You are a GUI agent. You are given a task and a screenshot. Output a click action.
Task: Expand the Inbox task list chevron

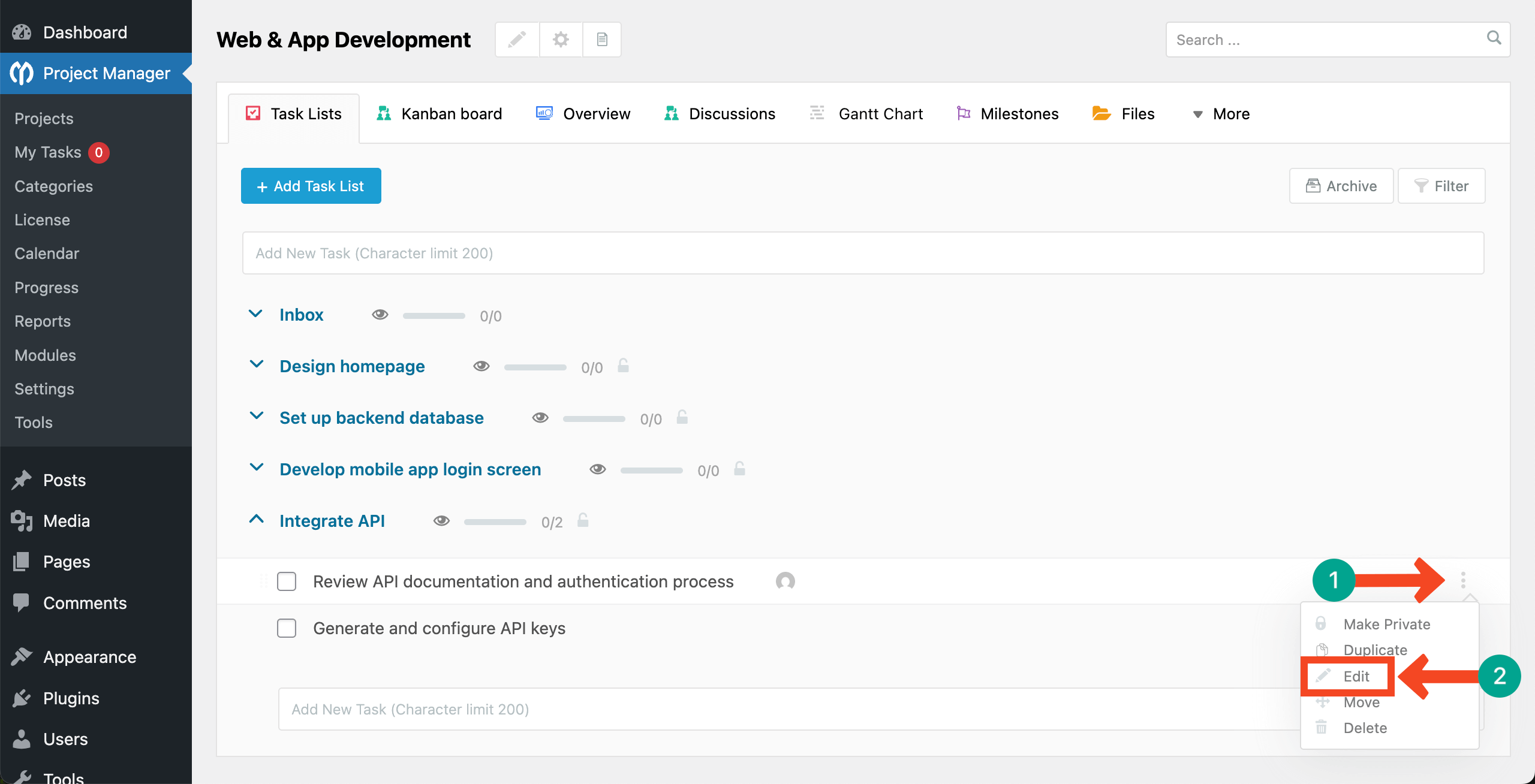pos(256,314)
